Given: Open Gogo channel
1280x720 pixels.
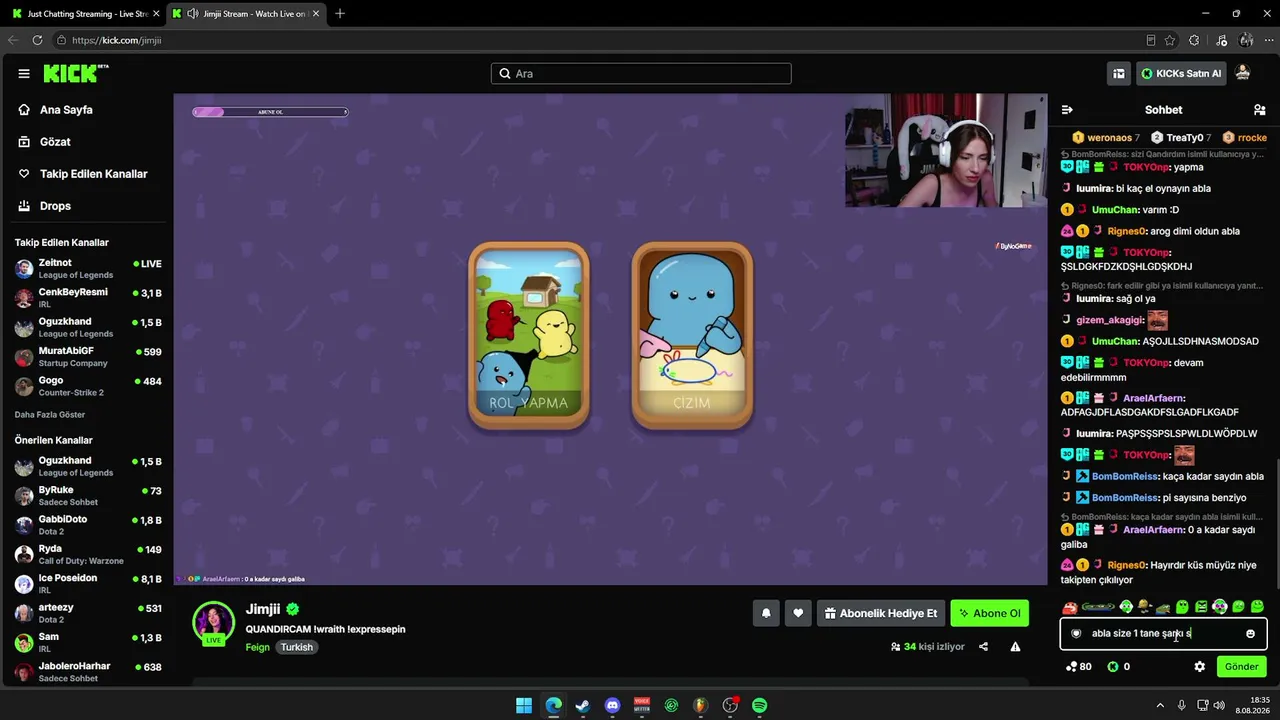Looking at the screenshot, I should 88,386.
